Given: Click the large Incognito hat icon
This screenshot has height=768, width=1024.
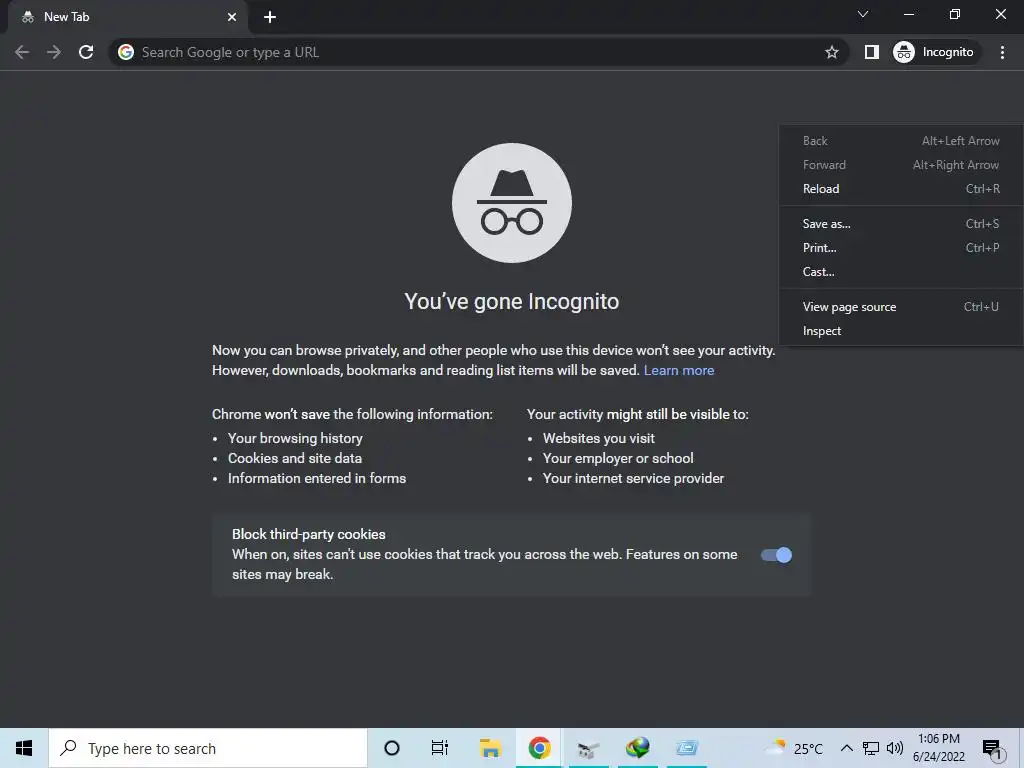Looking at the screenshot, I should coord(512,203).
